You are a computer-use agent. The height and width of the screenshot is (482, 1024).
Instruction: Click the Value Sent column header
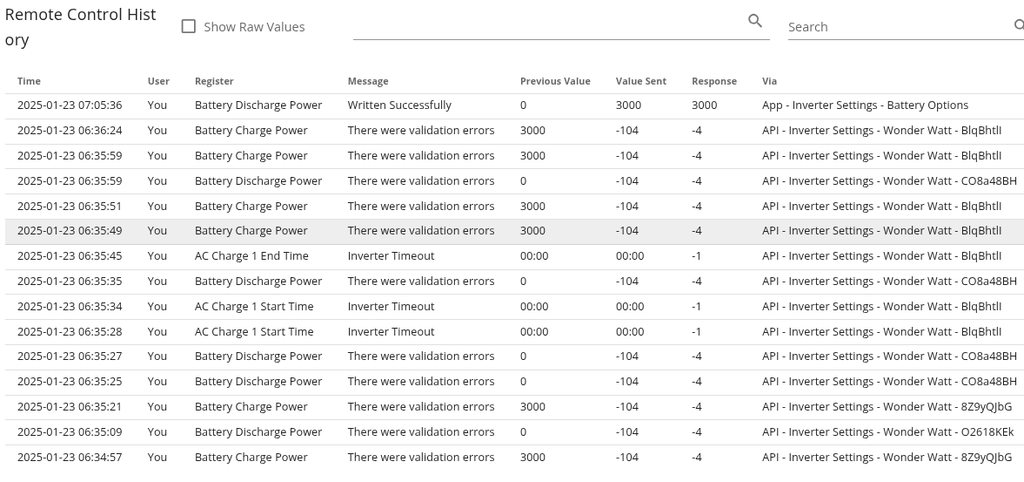coord(641,81)
